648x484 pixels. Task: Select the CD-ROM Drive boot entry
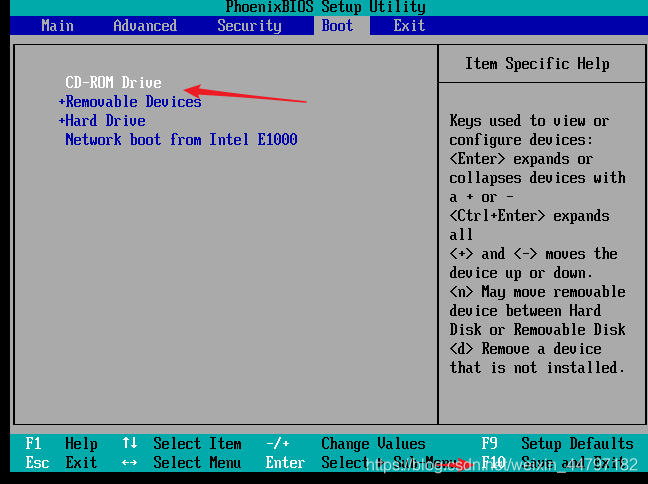(x=113, y=82)
